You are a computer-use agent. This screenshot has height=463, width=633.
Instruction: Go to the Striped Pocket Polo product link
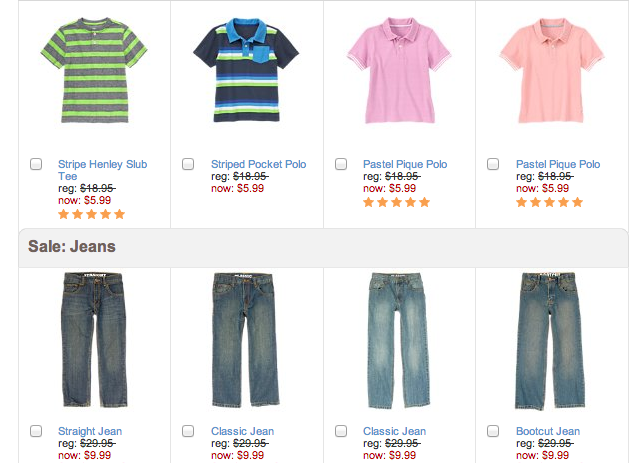click(258, 164)
